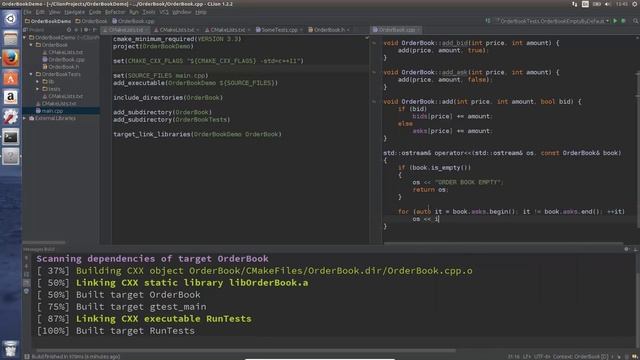This screenshot has width=640, height=360.
Task: Open the run configuration dropdown
Action: coord(552,21)
